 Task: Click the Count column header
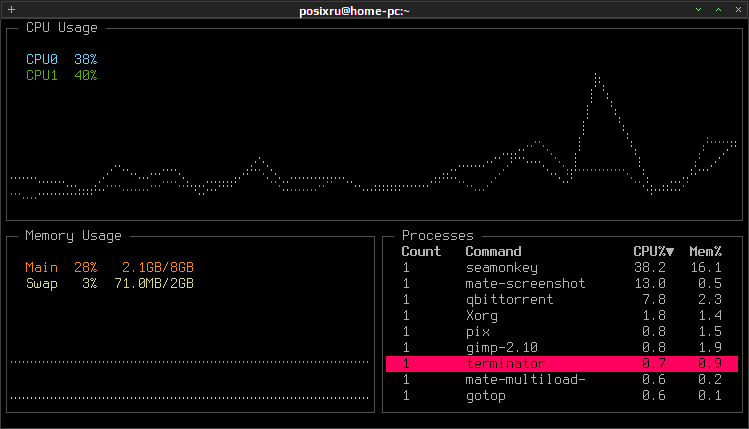coord(421,251)
